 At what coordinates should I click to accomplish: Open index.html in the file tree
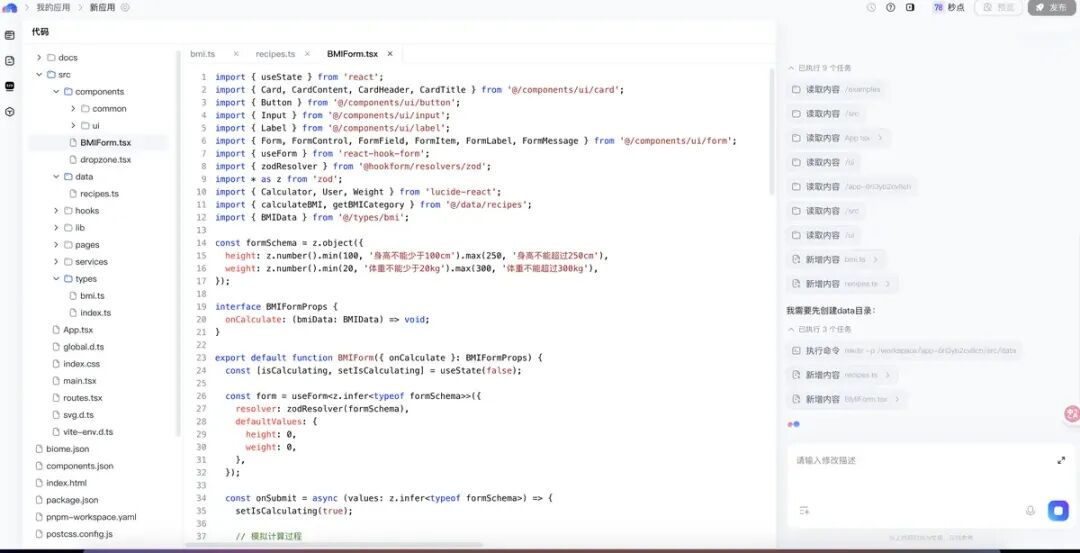pos(60,483)
